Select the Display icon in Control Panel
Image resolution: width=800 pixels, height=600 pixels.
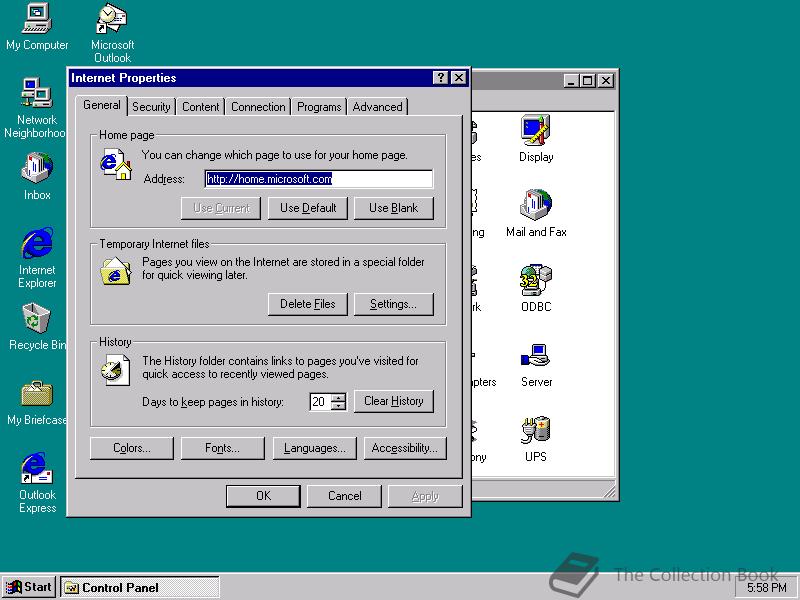tap(536, 138)
